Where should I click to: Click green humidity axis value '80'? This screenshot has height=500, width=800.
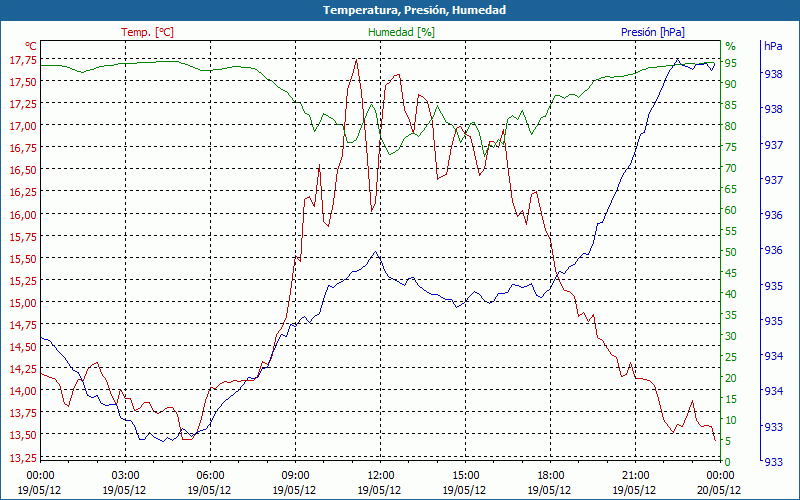tap(731, 126)
